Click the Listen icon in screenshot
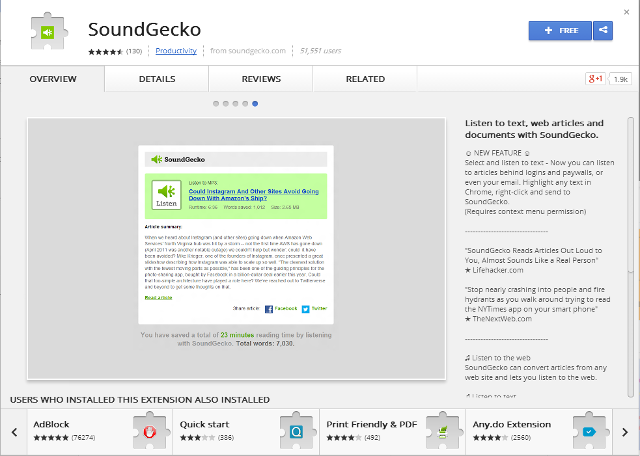 point(167,195)
